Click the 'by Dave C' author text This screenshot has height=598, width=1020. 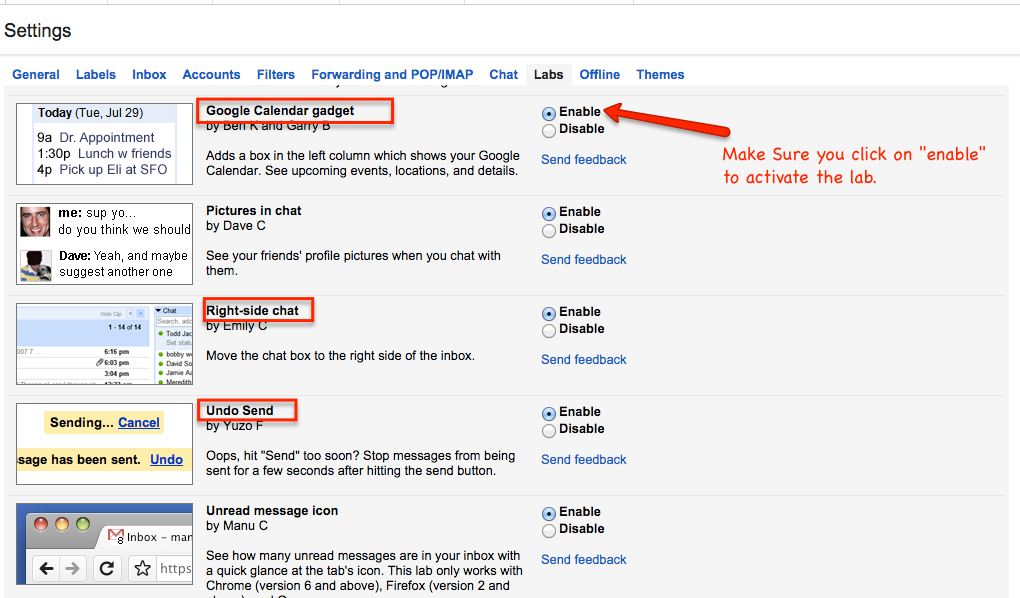tap(235, 226)
